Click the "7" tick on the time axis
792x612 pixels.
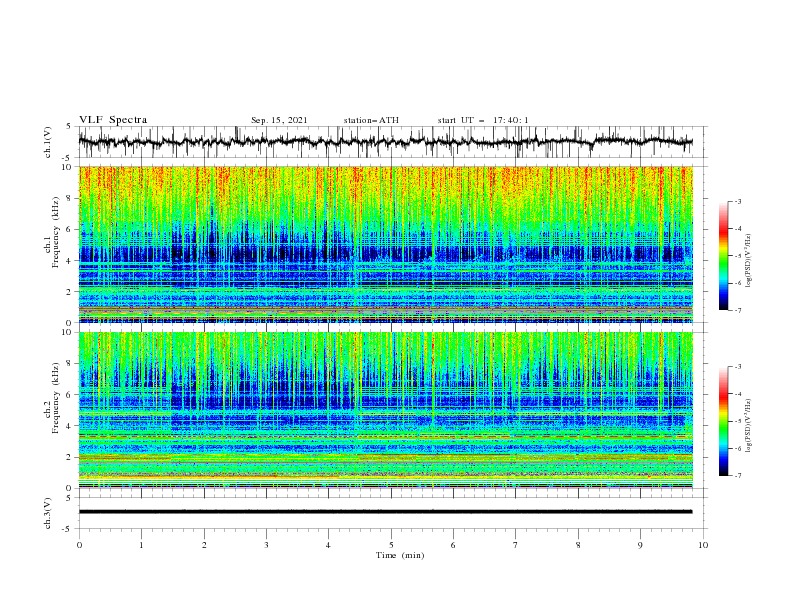point(516,545)
